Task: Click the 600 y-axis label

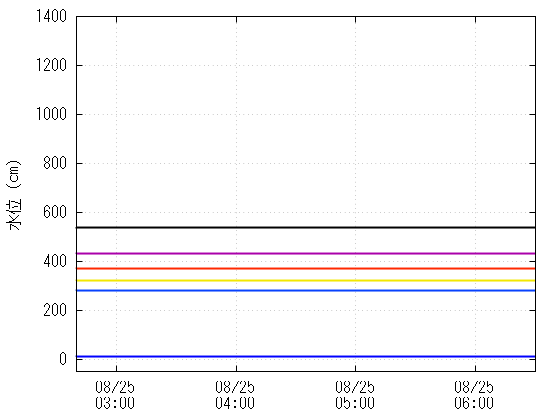Action: tap(55, 212)
